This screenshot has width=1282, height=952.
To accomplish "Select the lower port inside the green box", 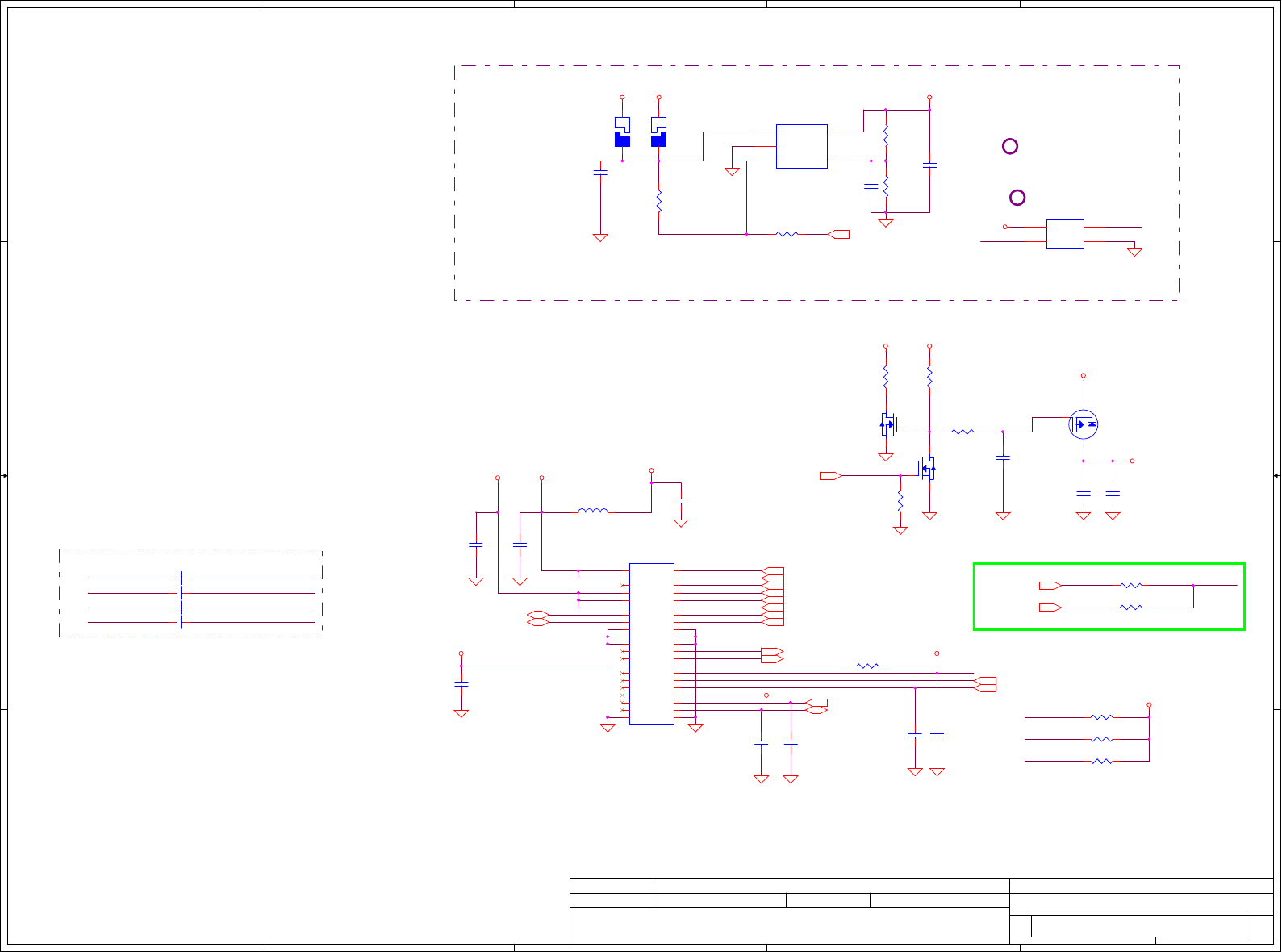I will pos(1050,607).
